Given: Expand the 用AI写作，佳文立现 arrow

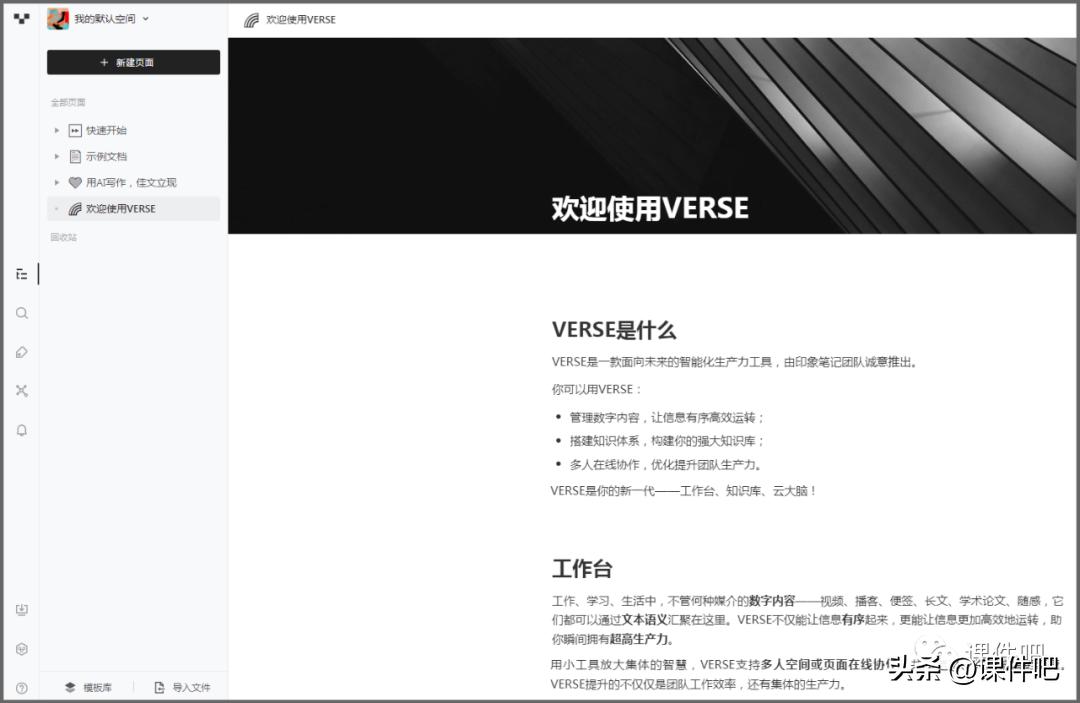Looking at the screenshot, I should pos(56,182).
